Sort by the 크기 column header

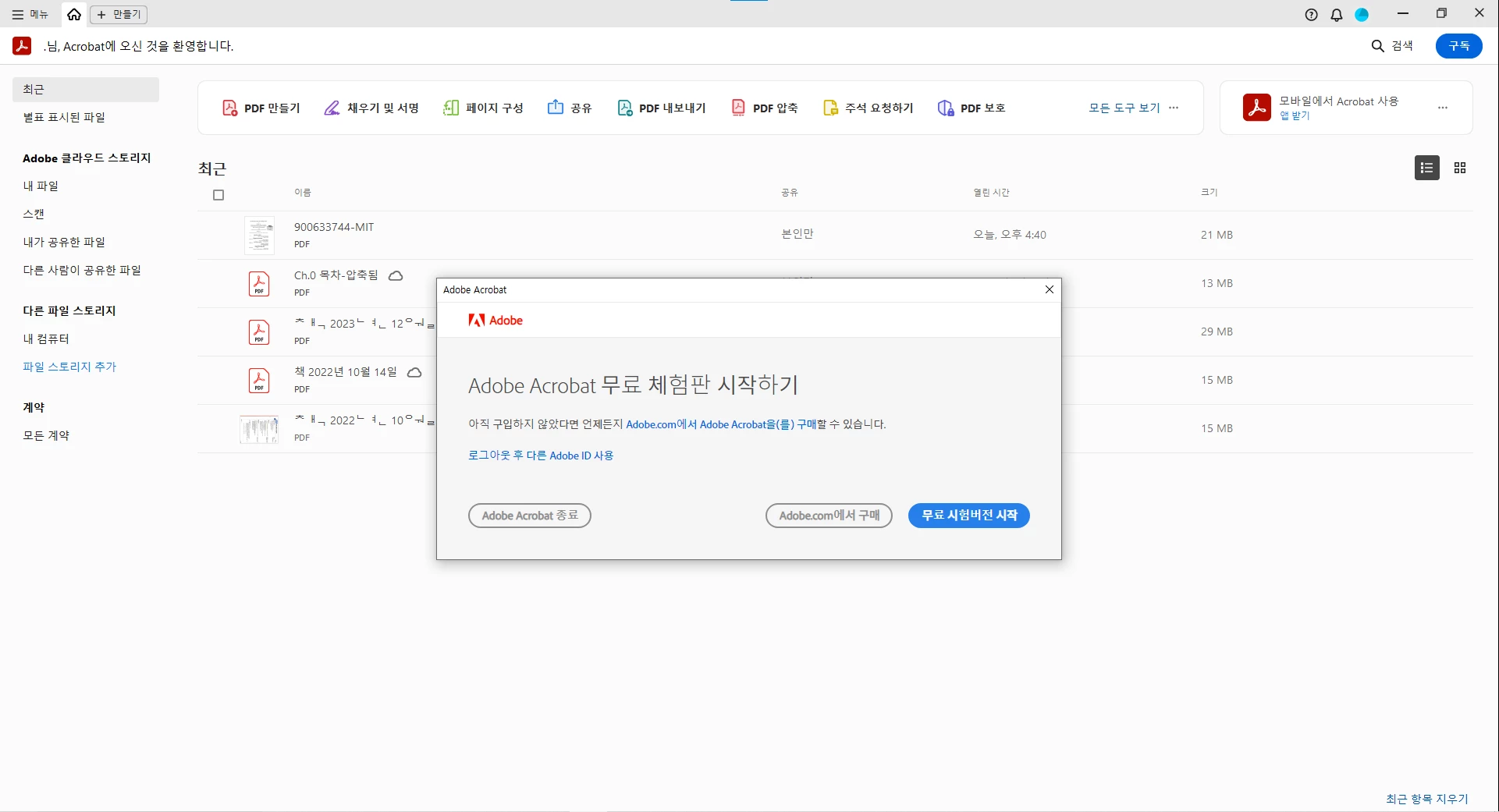pyautogui.click(x=1209, y=193)
